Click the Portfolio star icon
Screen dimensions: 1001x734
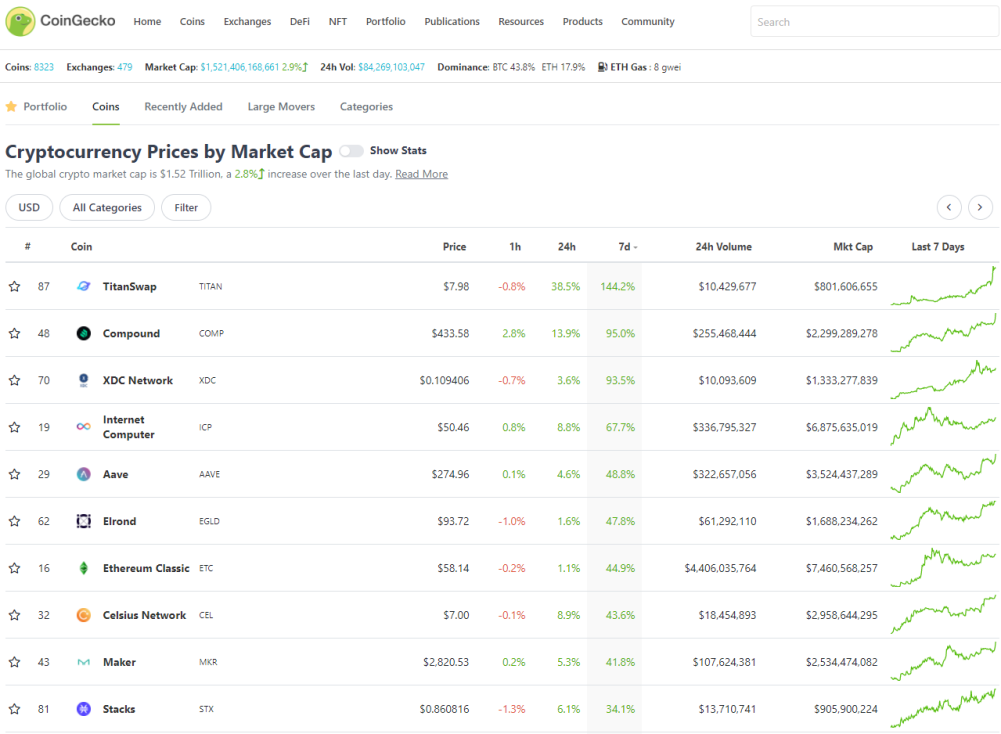11,107
